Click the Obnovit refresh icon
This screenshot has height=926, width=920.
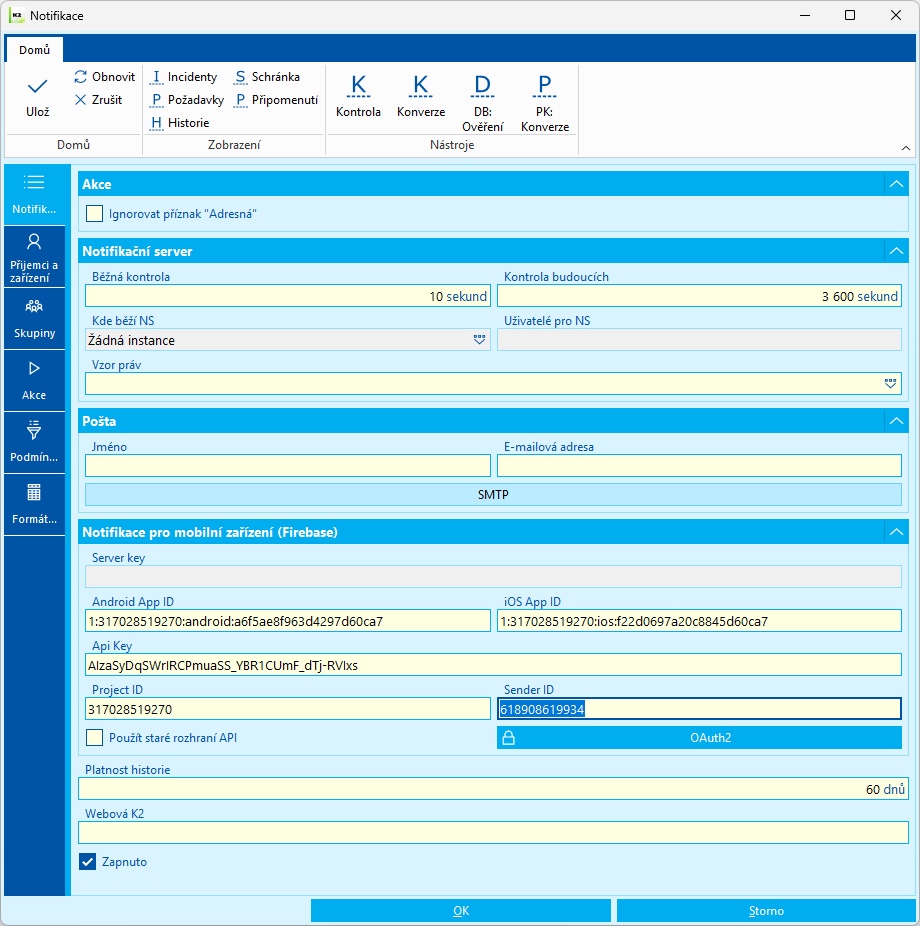pos(81,77)
